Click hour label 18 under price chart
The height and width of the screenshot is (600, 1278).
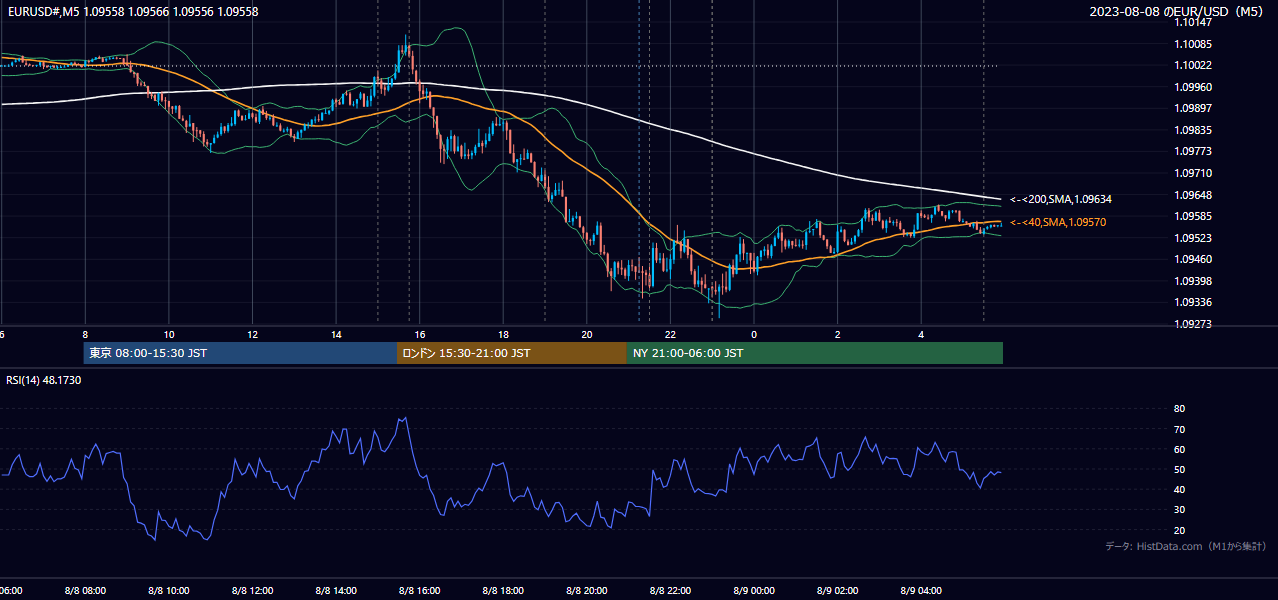click(x=503, y=334)
